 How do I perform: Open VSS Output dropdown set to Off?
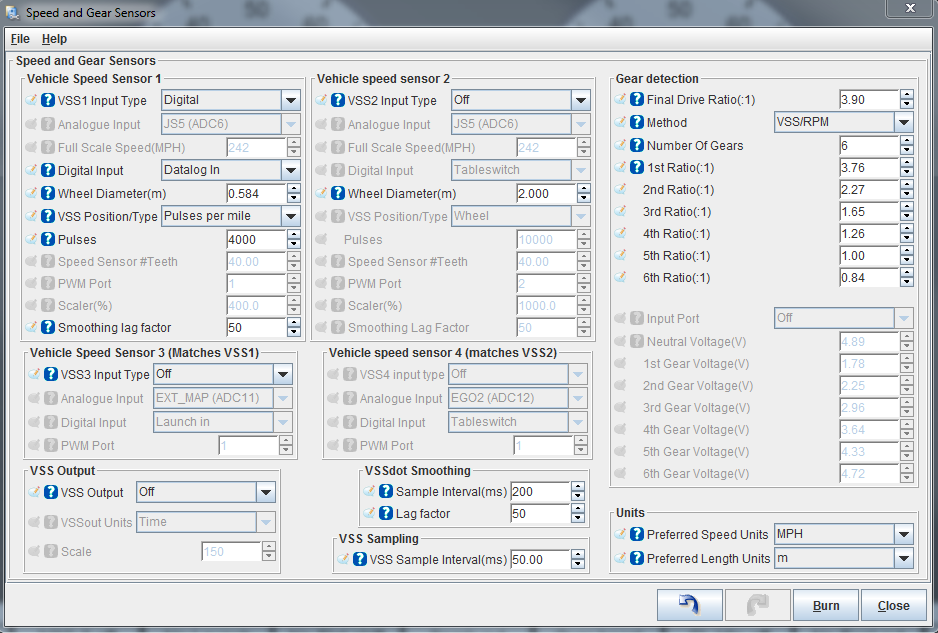[206, 492]
